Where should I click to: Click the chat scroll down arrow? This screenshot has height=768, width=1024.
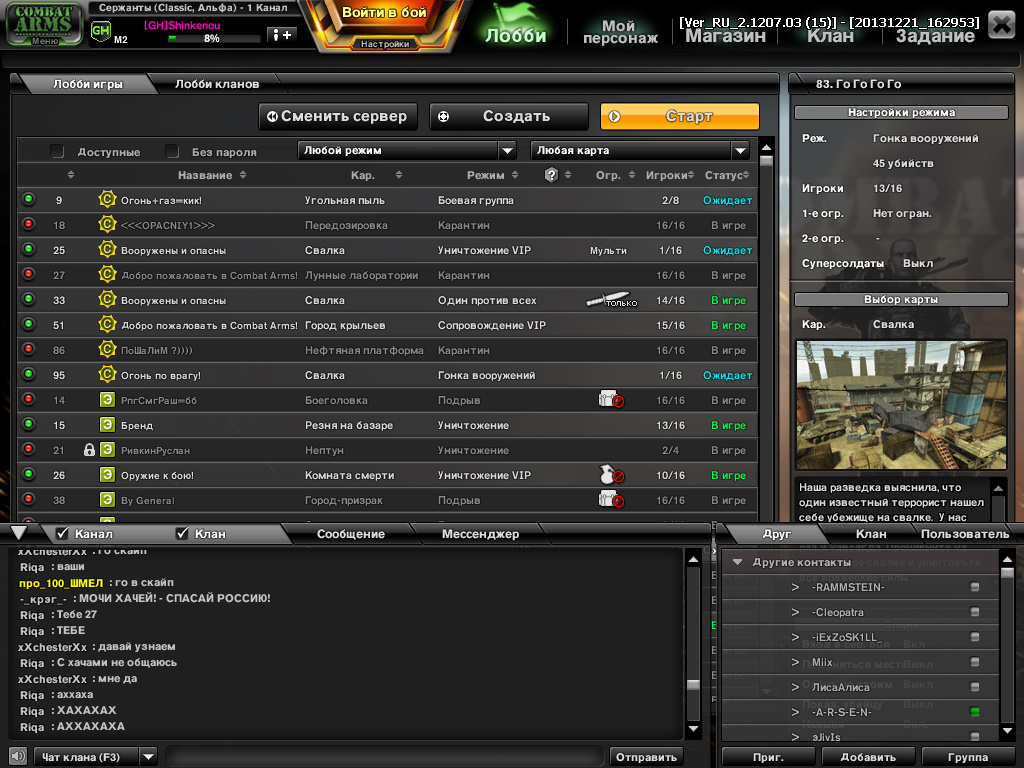[x=694, y=729]
